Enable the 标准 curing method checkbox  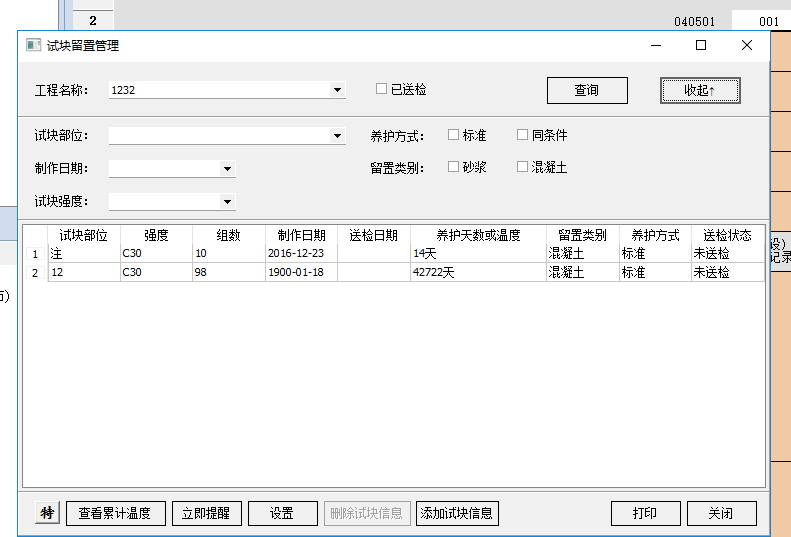[x=453, y=135]
